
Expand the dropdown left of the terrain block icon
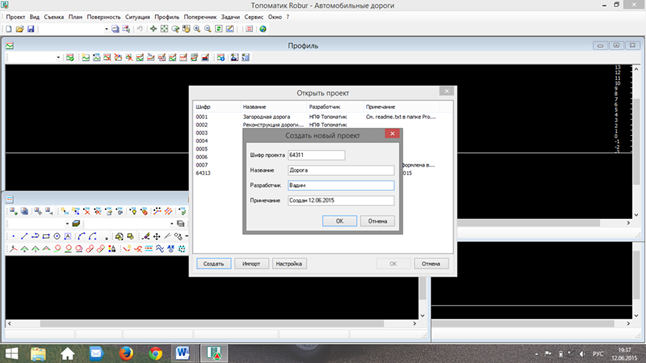[67, 224]
